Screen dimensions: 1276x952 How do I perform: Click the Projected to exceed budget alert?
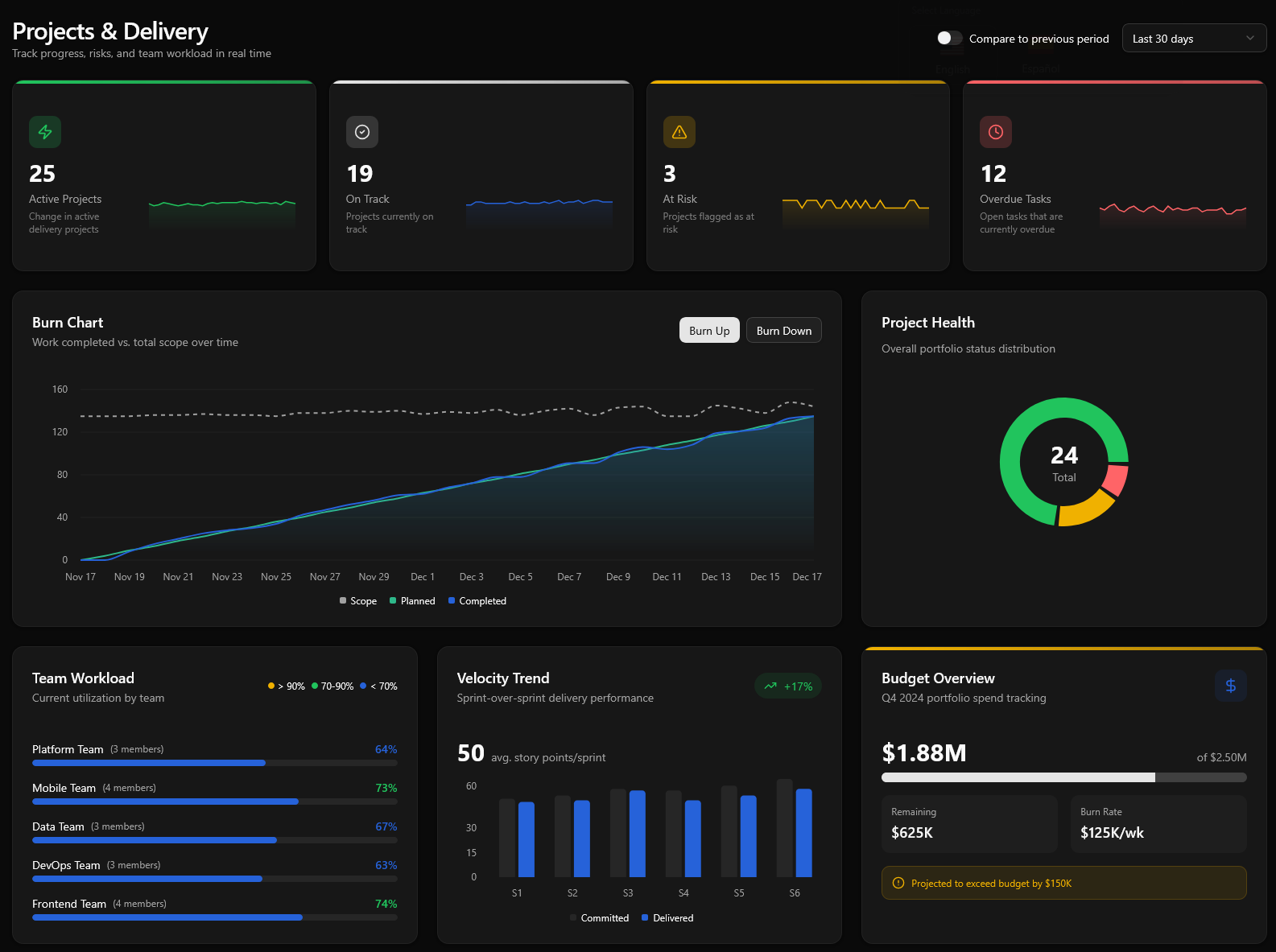1064,883
